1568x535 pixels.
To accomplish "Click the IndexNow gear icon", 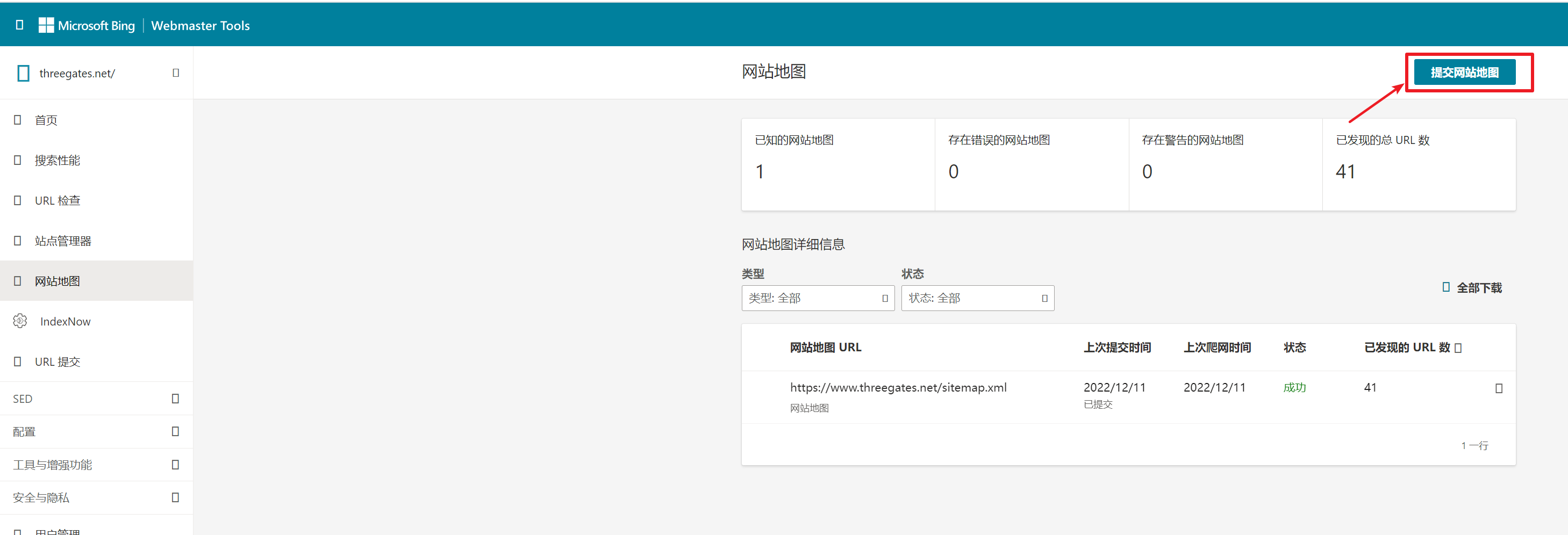I will (20, 321).
